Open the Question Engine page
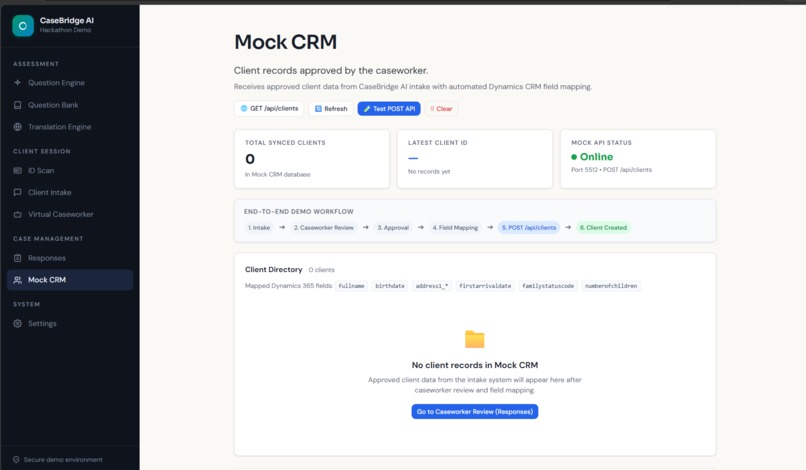This screenshot has width=806, height=470. tap(70, 83)
